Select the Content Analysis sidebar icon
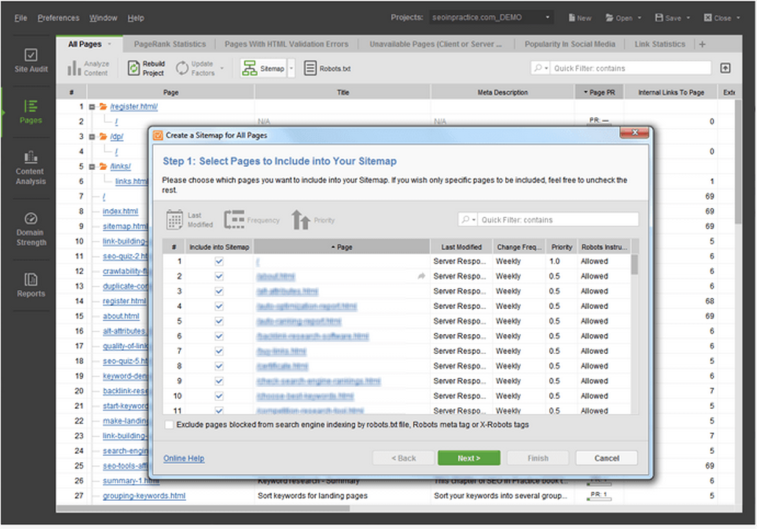Image resolution: width=760 pixels, height=529 pixels. (30, 167)
